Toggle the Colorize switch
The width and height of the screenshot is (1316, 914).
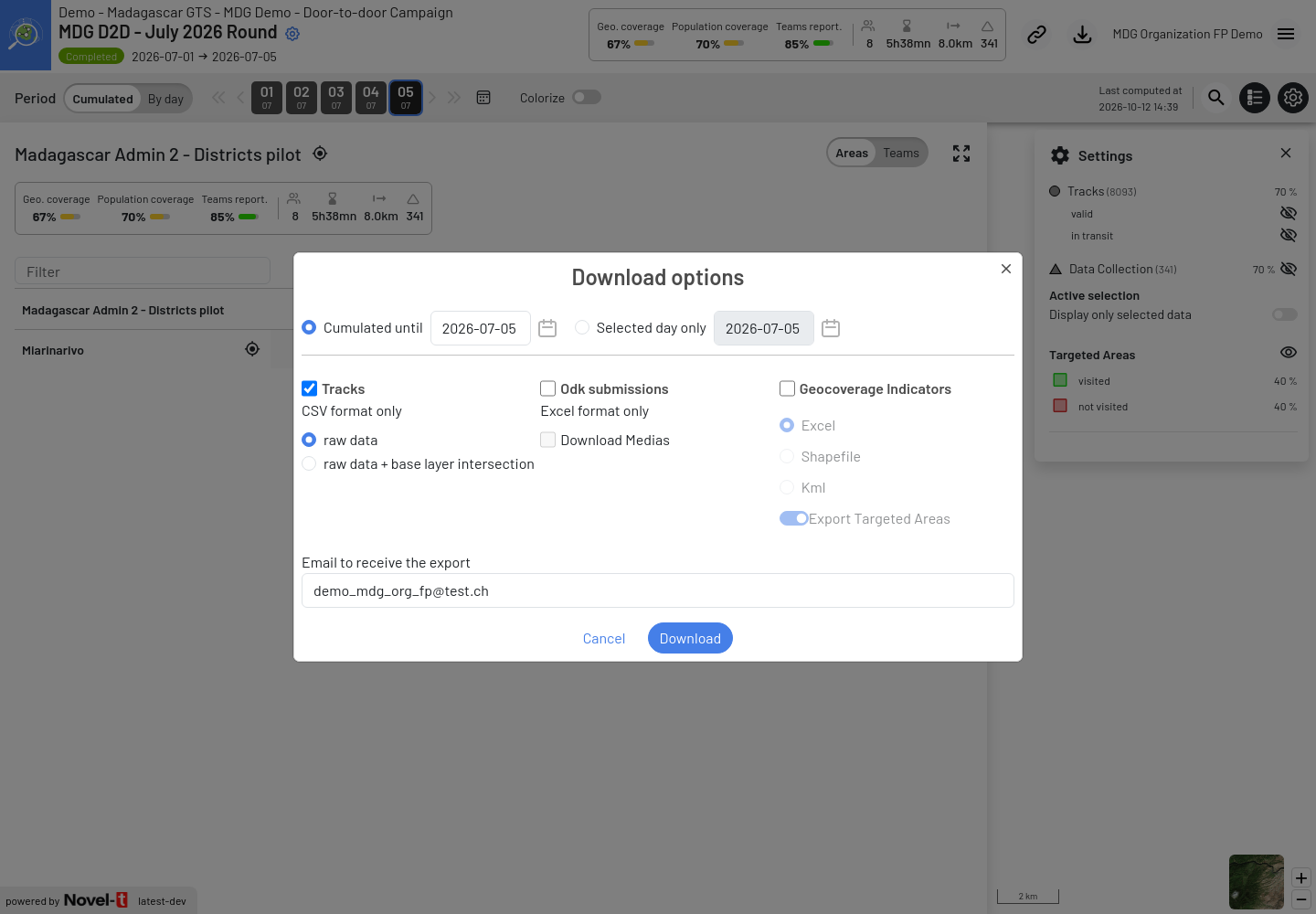[x=587, y=97]
